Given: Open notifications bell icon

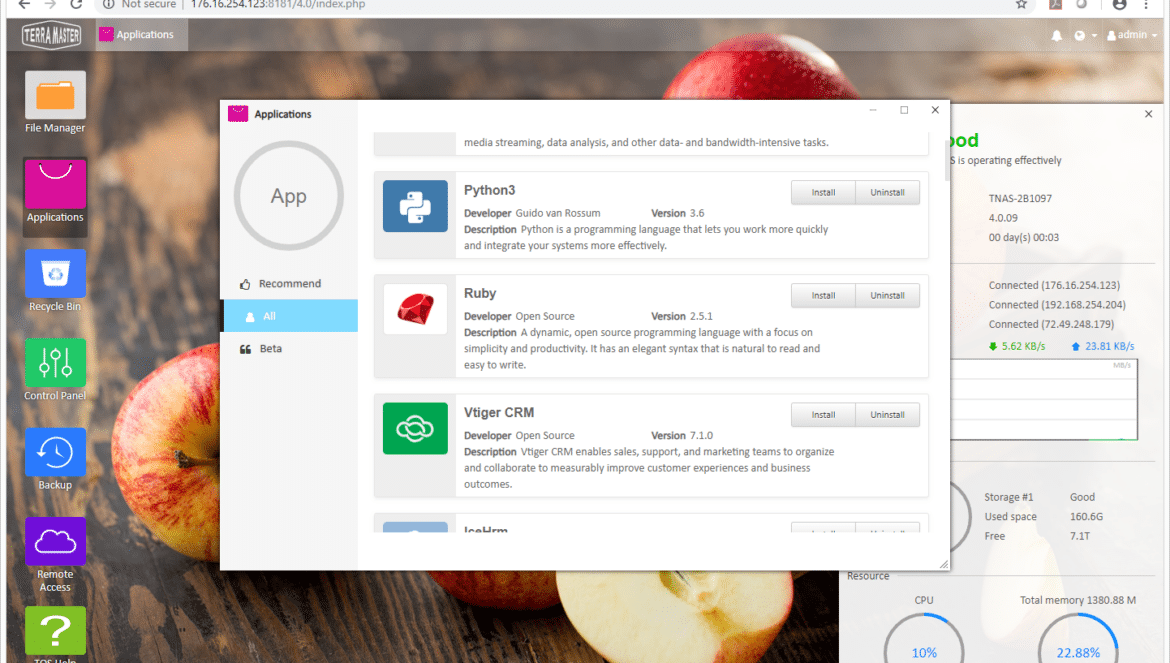Looking at the screenshot, I should tap(1057, 35).
